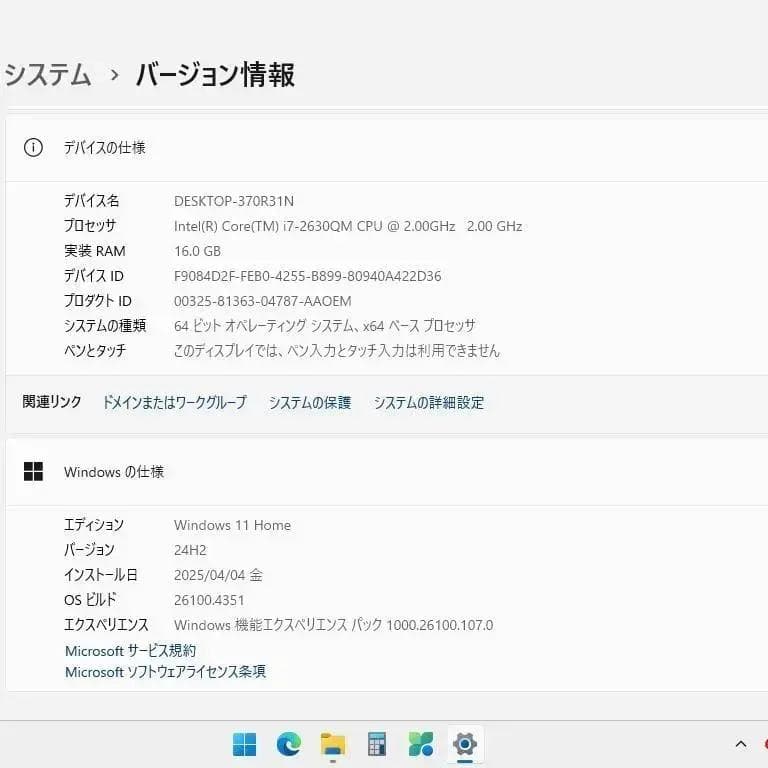The image size is (768, 768).
Task: Collapse the Windows の仕様 section header
Action: pyautogui.click(x=387, y=472)
